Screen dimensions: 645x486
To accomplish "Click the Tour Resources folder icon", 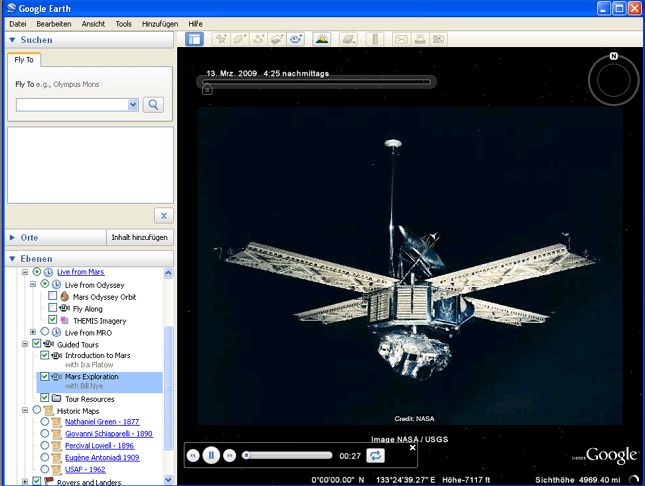I will coord(56,398).
